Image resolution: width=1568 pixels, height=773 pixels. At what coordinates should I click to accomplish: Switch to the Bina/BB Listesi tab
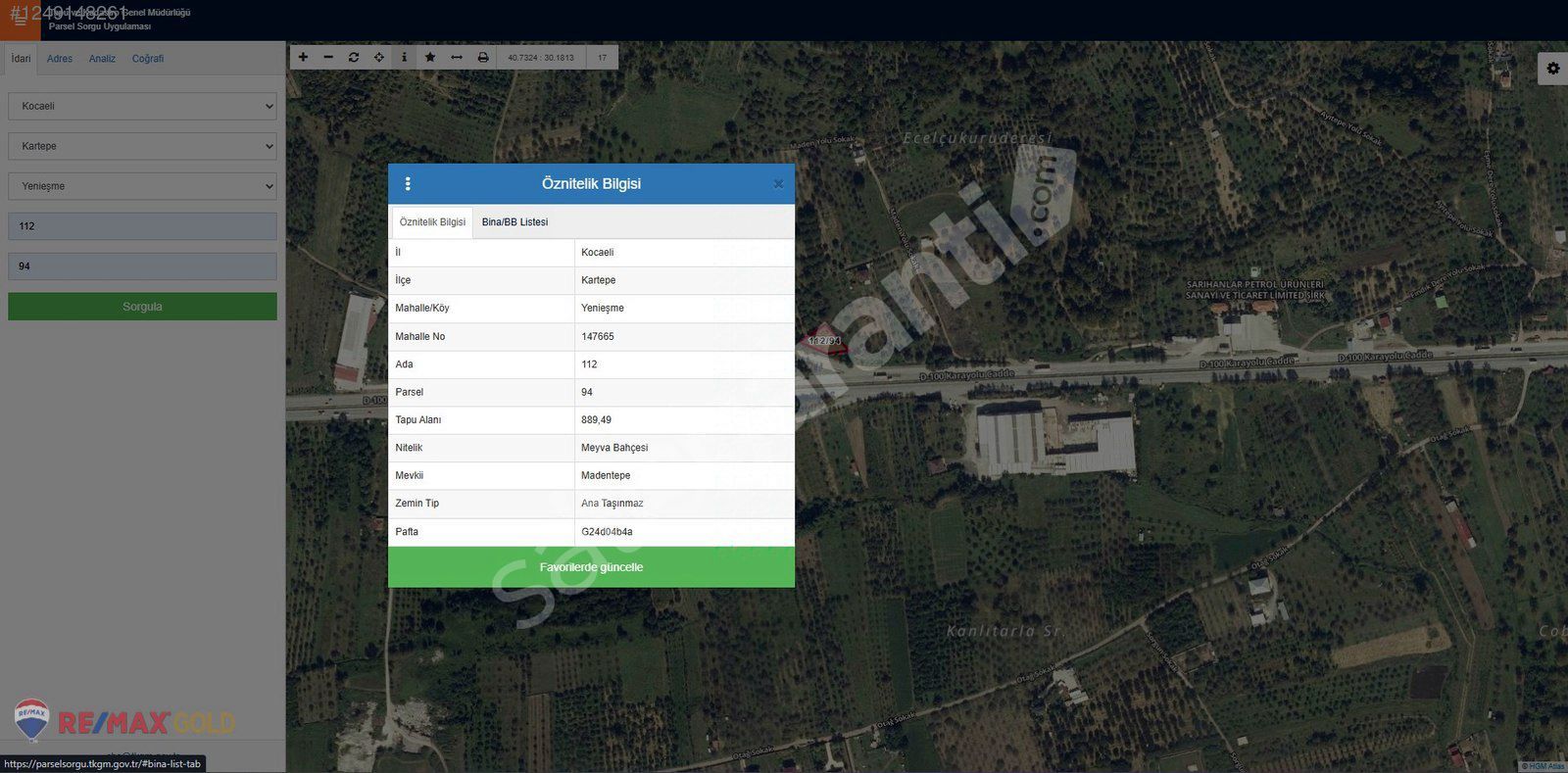coord(514,222)
